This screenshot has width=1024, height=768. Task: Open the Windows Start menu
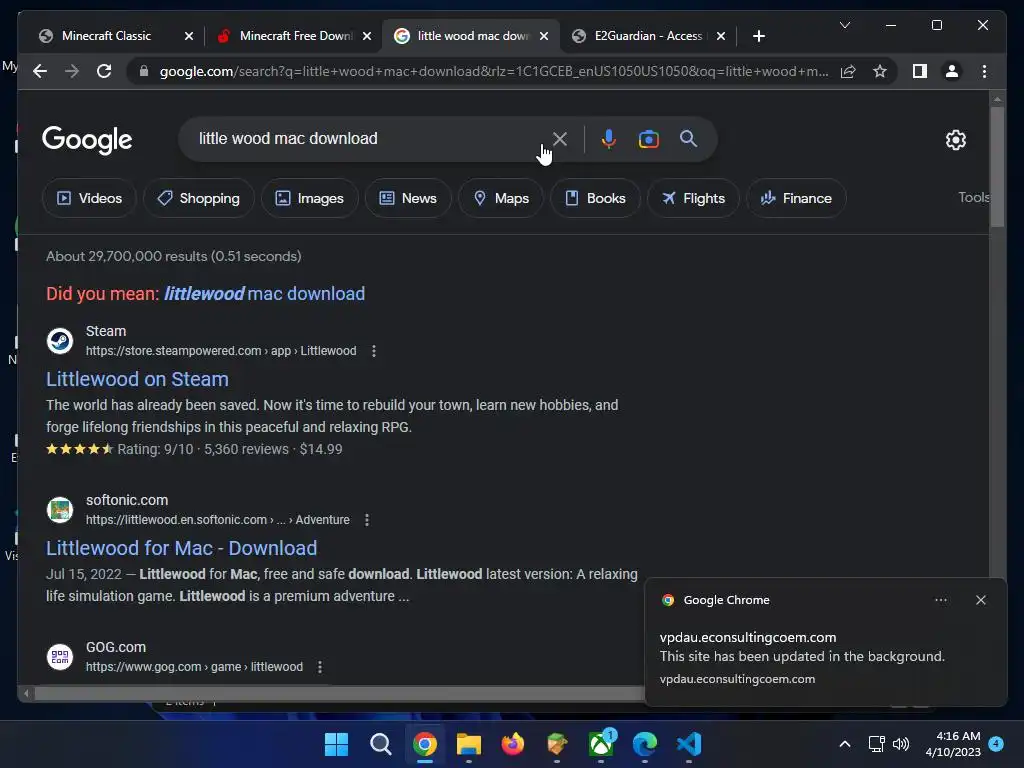tap(337, 744)
